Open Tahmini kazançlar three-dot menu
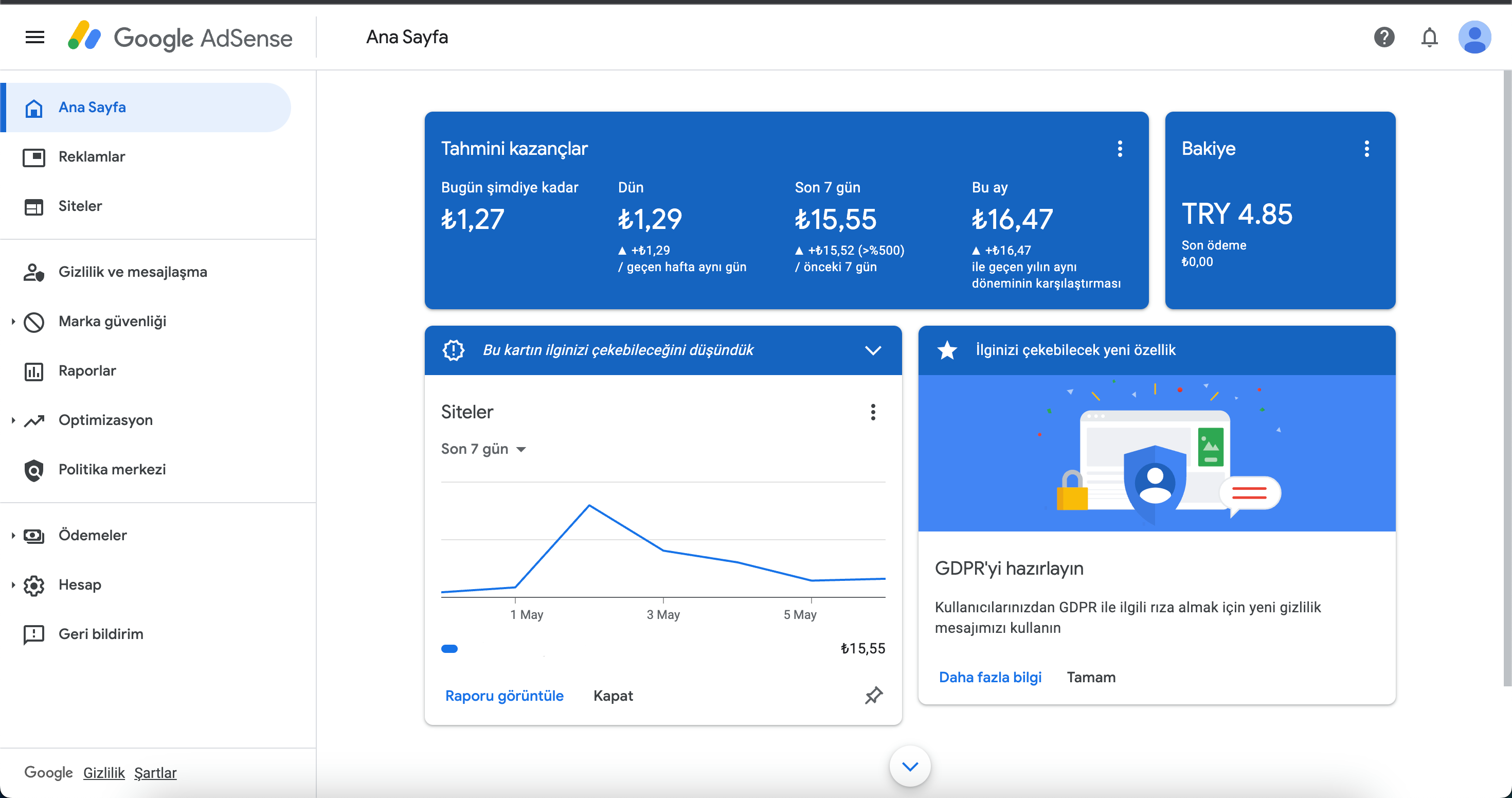 (x=1119, y=149)
